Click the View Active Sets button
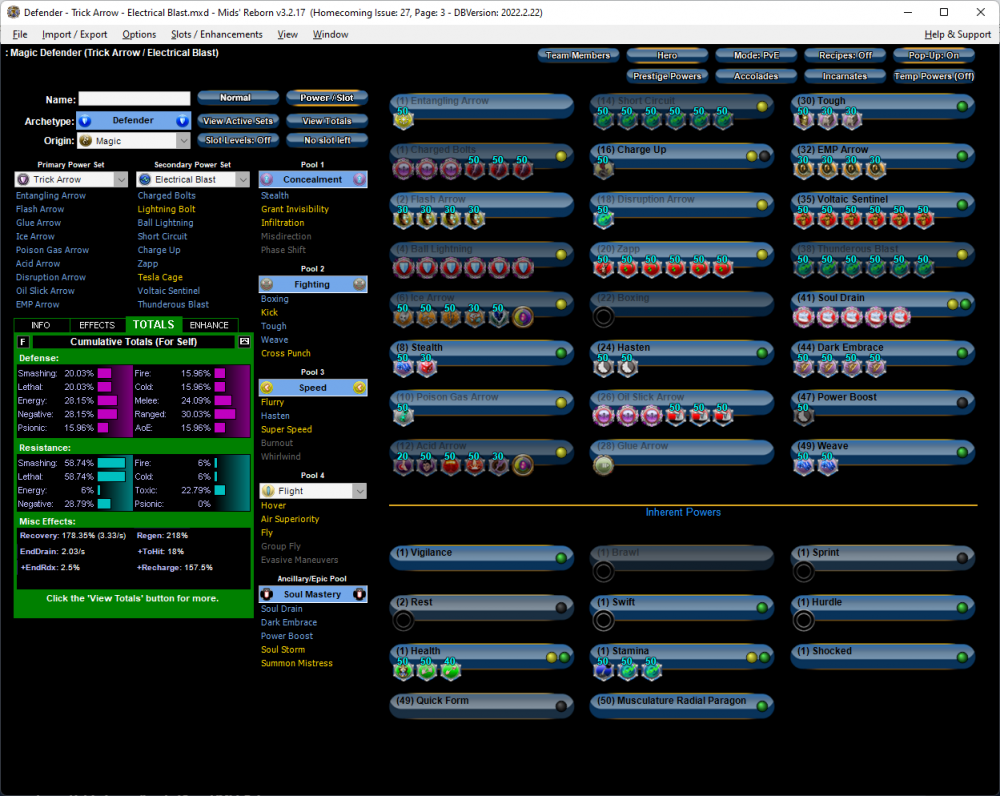This screenshot has width=1000, height=796. coord(237,121)
